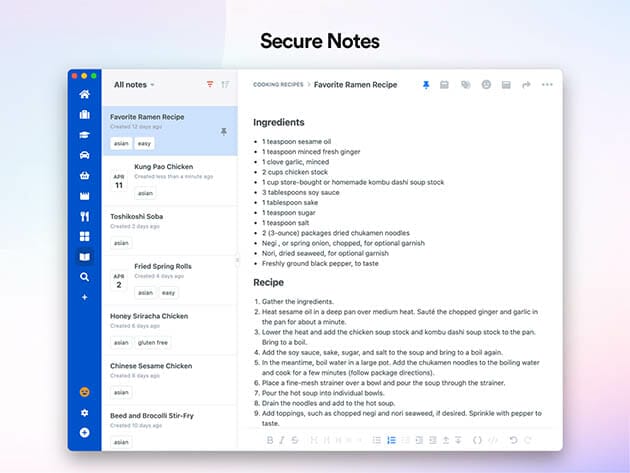Open settings gear in sidebar
Image resolution: width=630 pixels, height=473 pixels.
[84, 412]
